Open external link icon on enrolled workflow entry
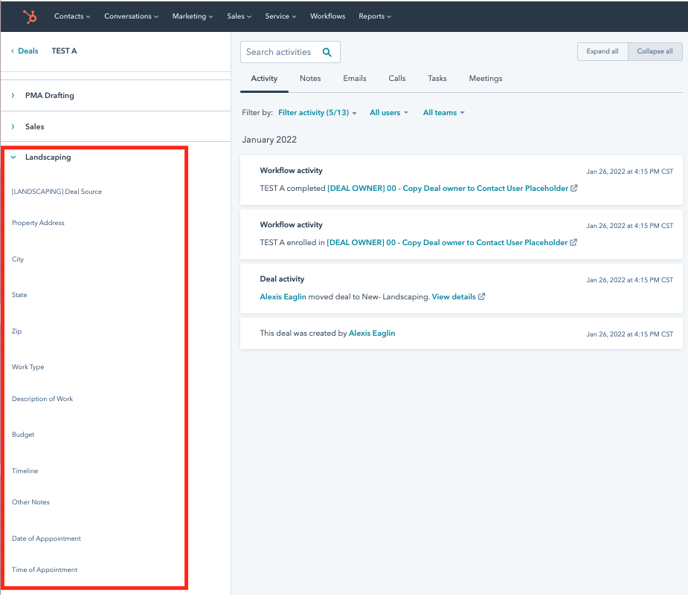688x595 pixels. [x=573, y=242]
